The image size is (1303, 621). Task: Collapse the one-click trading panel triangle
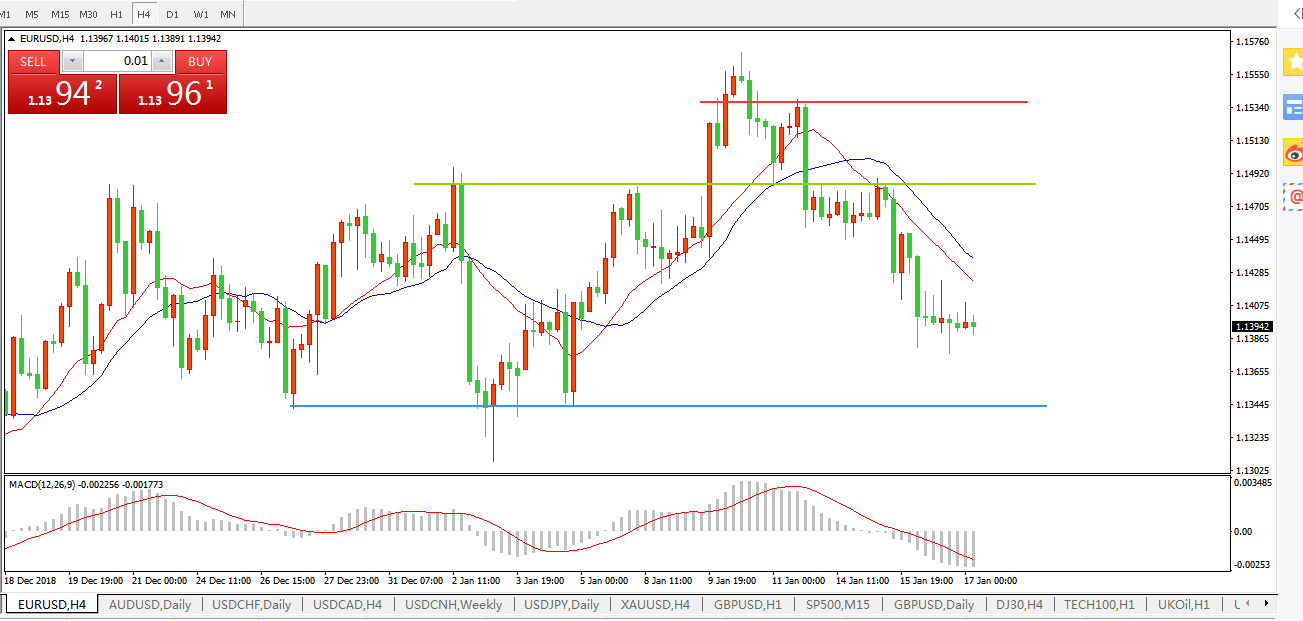click(x=12, y=39)
